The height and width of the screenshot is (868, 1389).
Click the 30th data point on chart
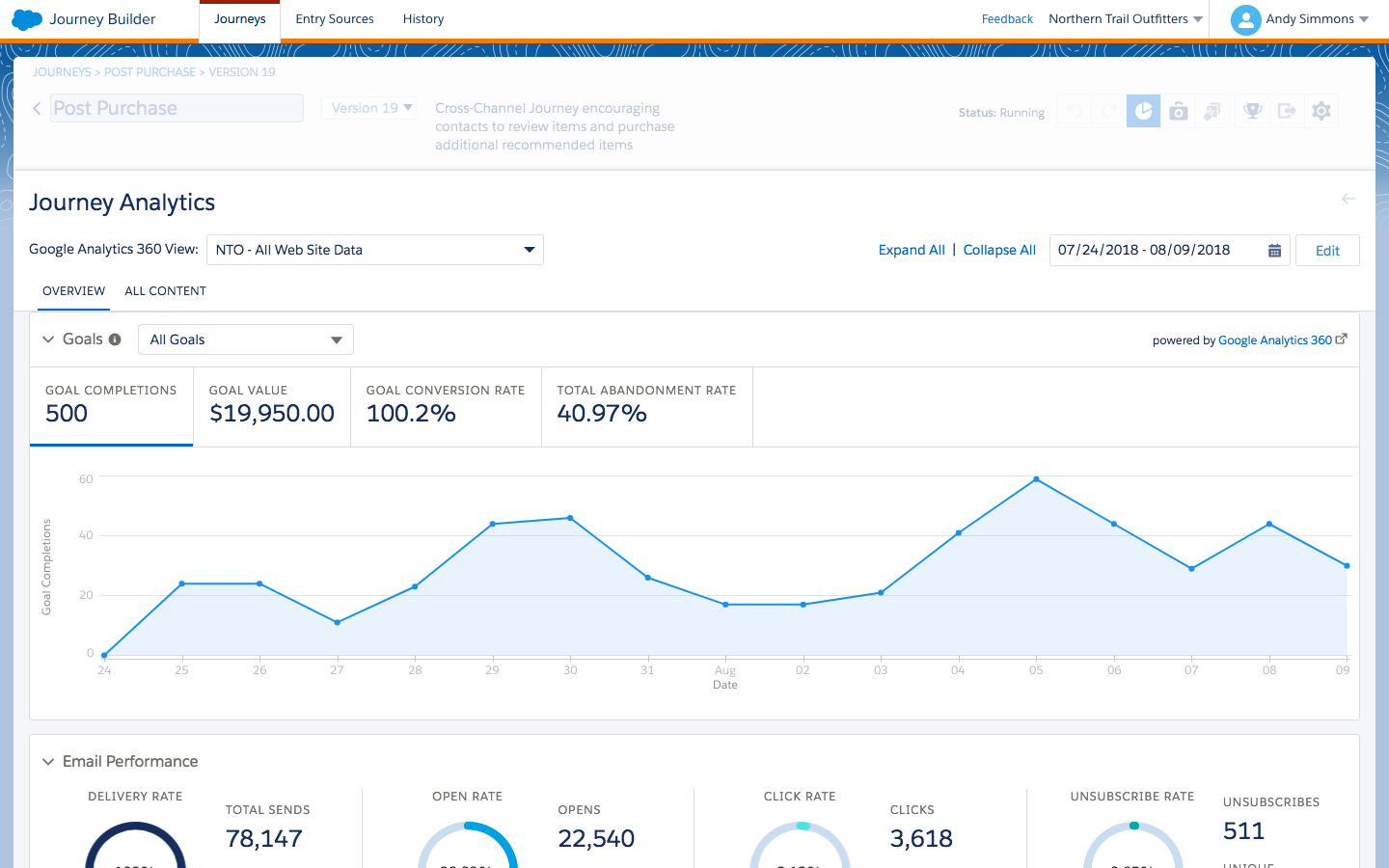[x=570, y=518]
